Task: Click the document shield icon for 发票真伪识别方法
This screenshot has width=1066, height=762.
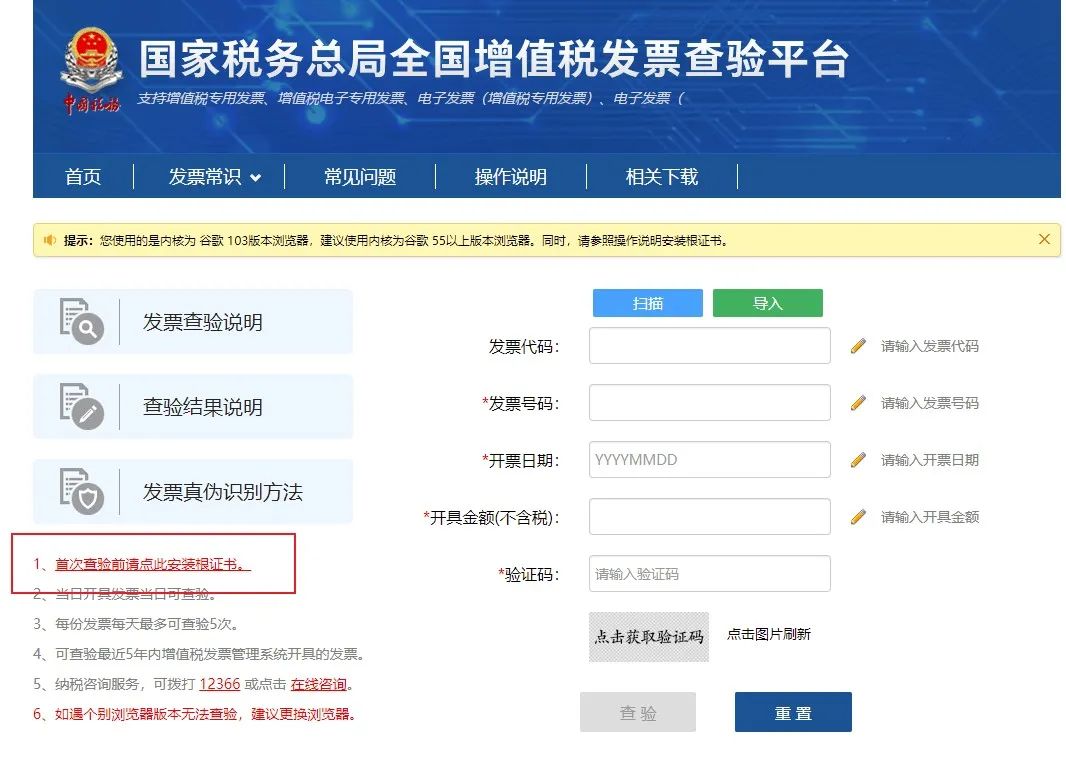Action: [x=82, y=491]
